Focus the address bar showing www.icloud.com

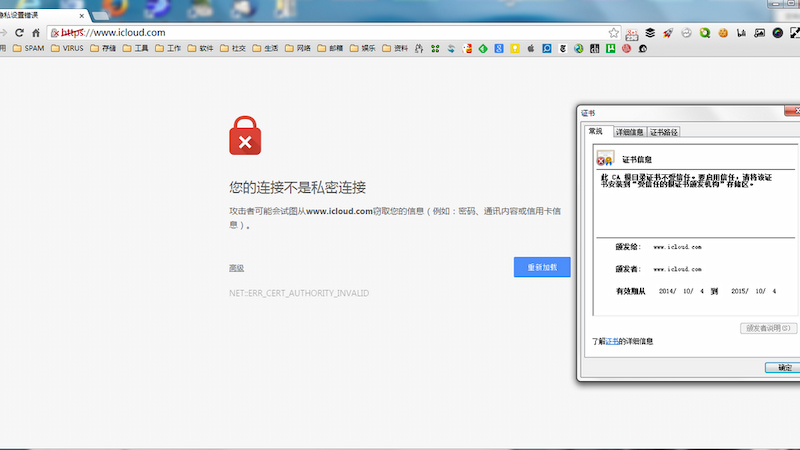pos(334,33)
